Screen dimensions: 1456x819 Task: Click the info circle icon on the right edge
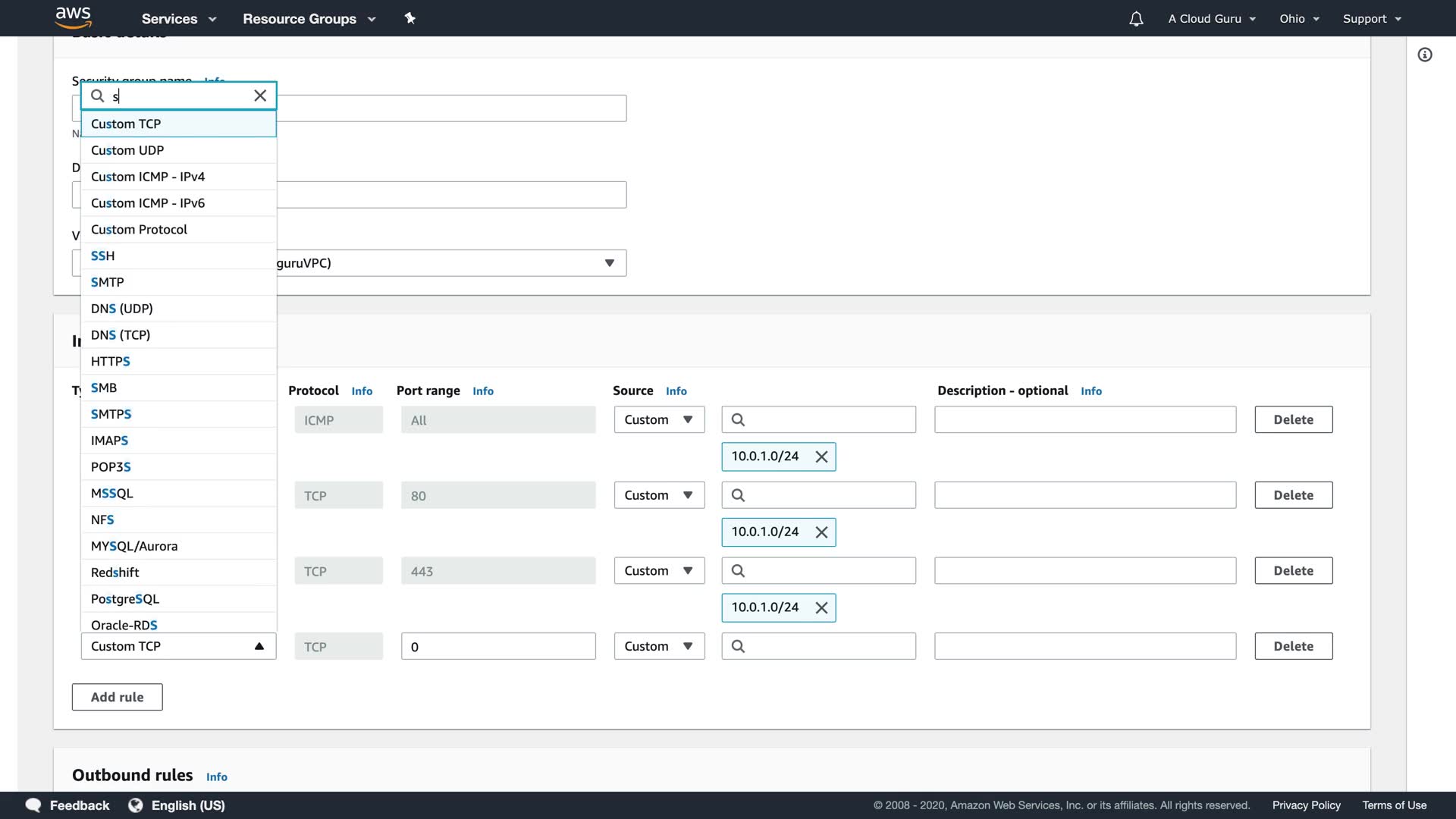tap(1425, 55)
